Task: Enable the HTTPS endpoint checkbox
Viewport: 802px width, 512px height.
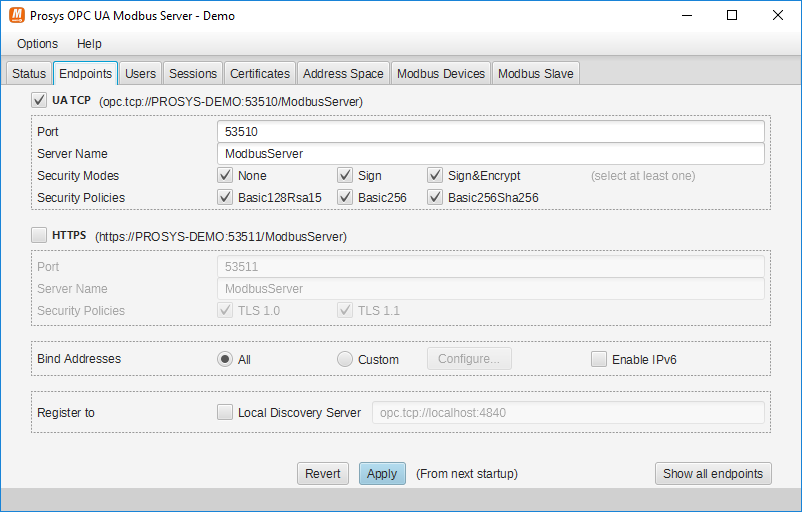Action: coord(39,235)
